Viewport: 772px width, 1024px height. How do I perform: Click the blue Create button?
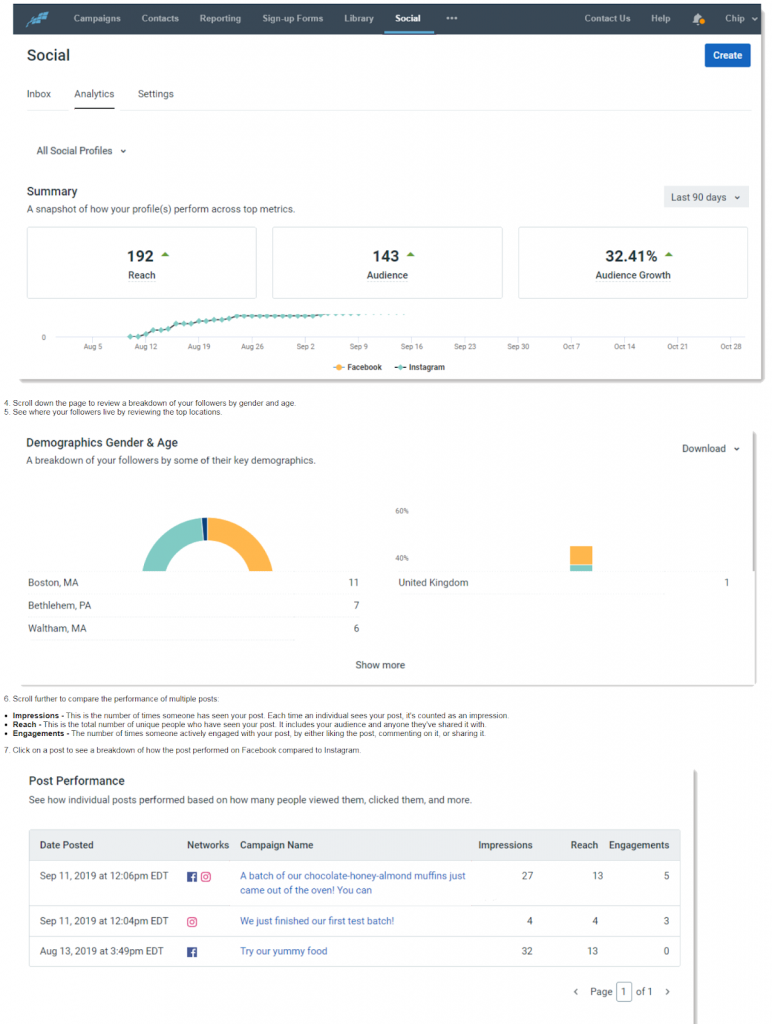coord(727,55)
